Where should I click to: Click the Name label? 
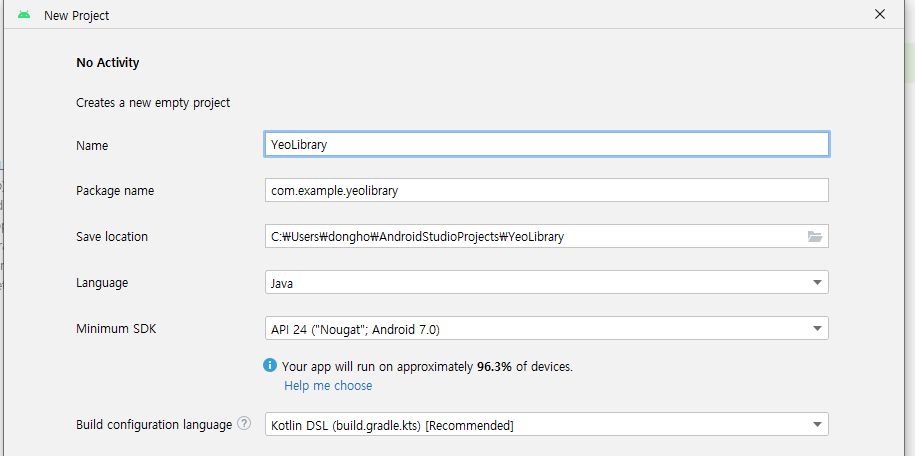click(92, 145)
